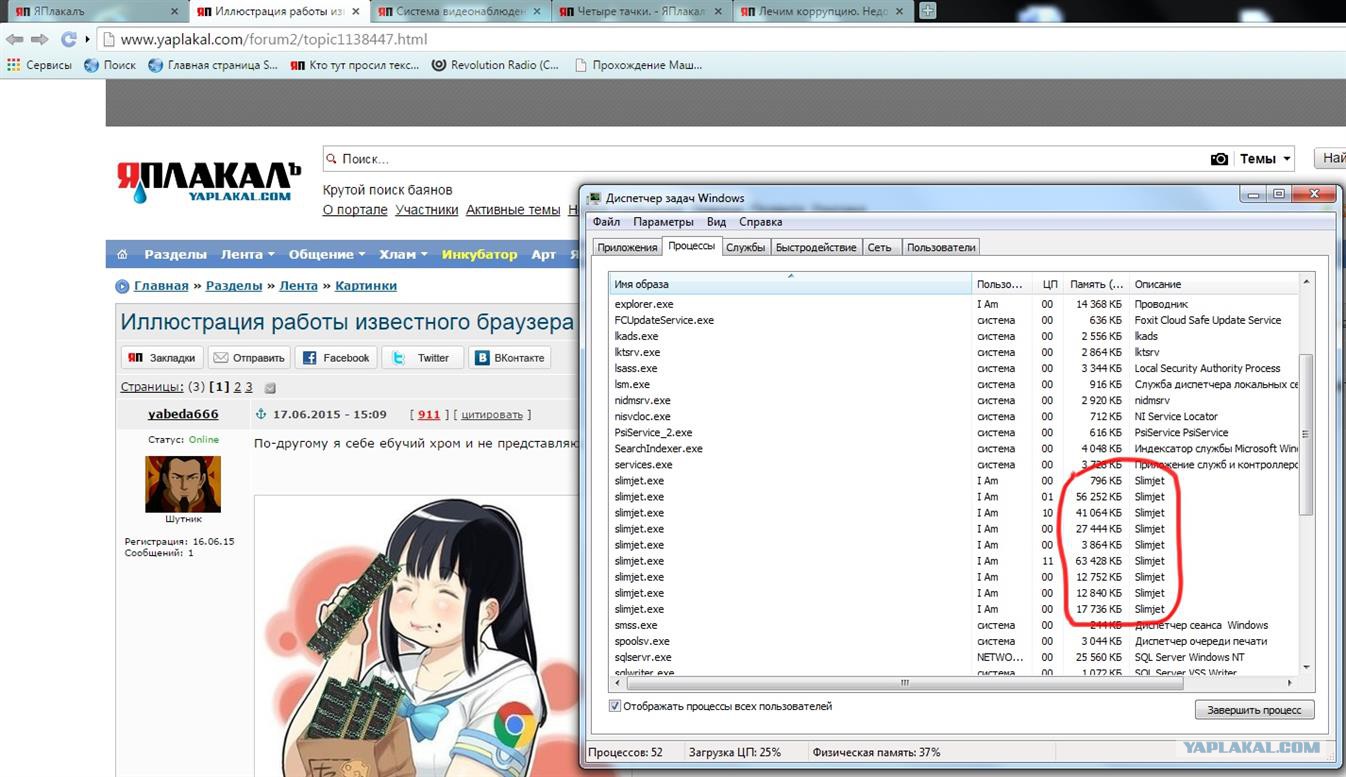
Task: Open yabeda666's avatar picture
Action: click(x=183, y=484)
